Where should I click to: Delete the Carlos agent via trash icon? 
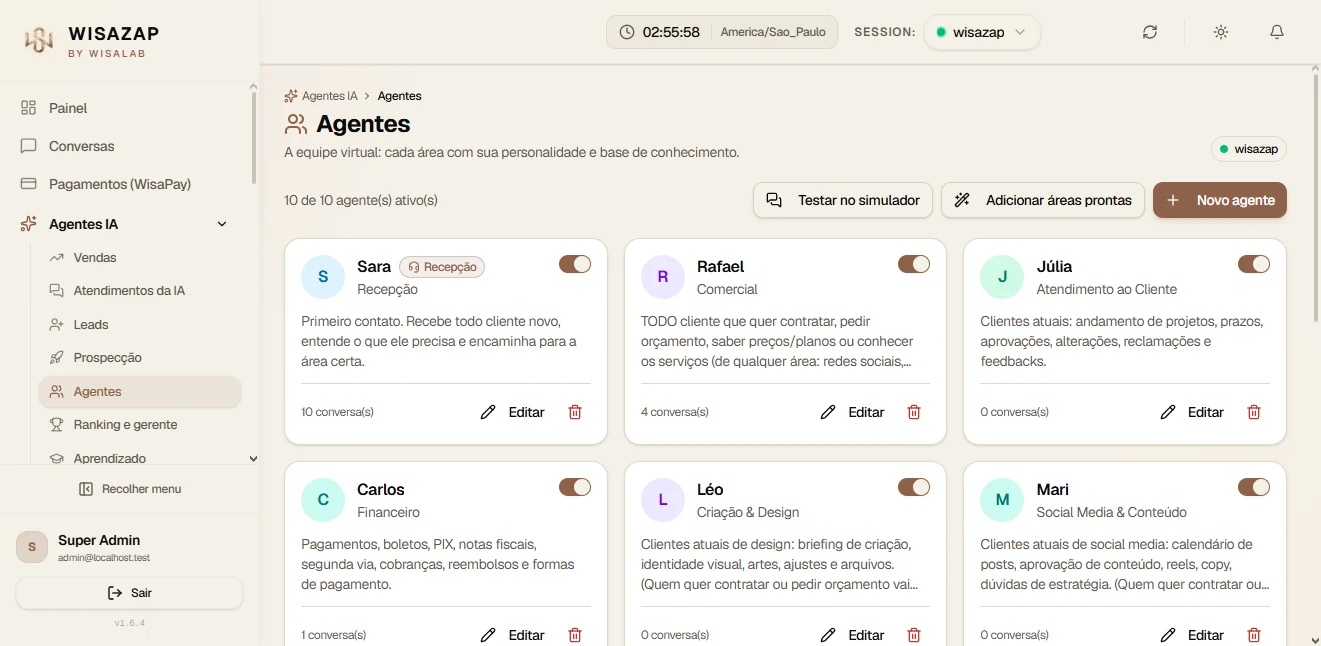(575, 635)
